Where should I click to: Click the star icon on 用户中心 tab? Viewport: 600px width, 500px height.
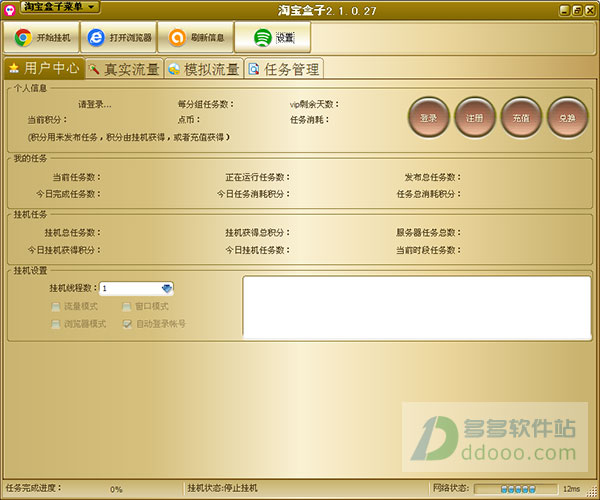14,68
